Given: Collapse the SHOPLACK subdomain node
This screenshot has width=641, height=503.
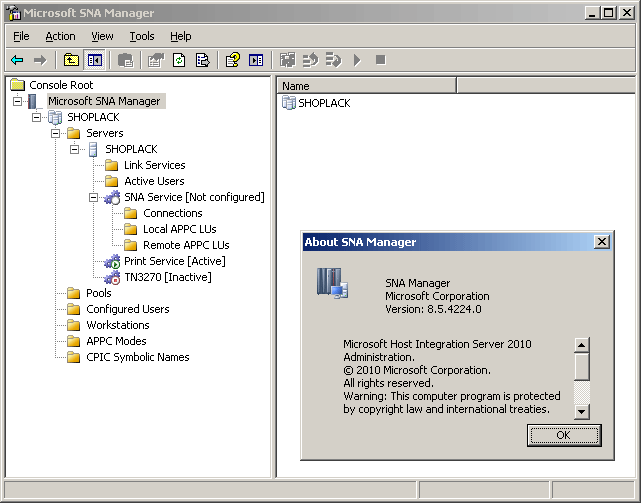Looking at the screenshot, I should [36, 117].
